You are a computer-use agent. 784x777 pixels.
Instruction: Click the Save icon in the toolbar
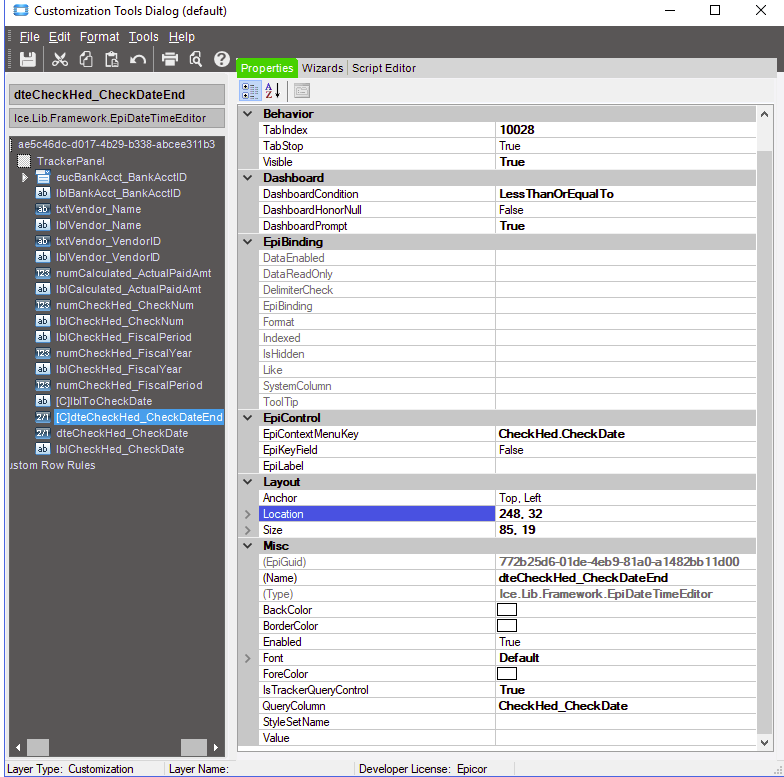click(x=28, y=59)
